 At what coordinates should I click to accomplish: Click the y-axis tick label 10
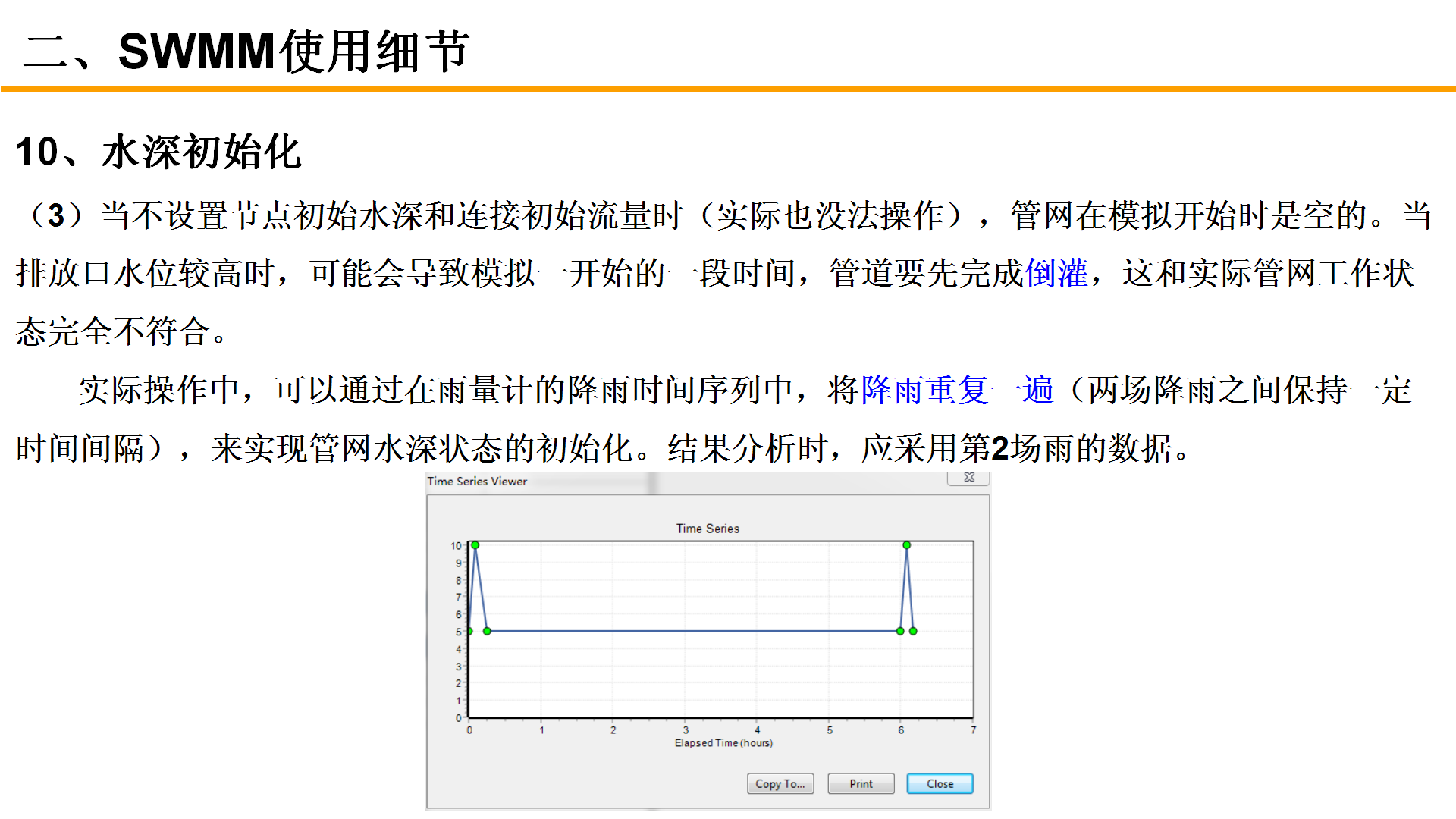[x=456, y=546]
